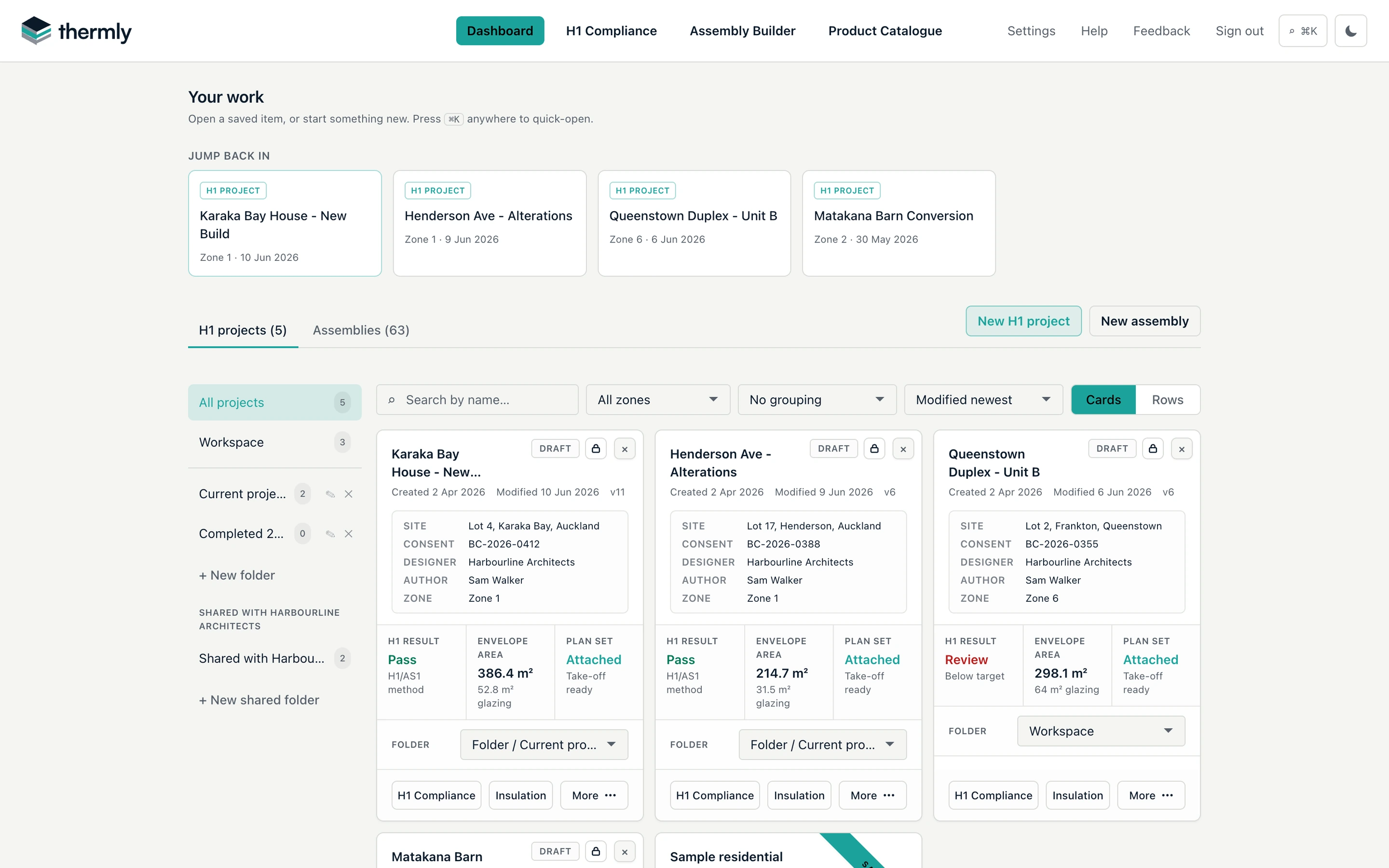The width and height of the screenshot is (1389, 868).
Task: Rename the Current projects folder pencil icon
Action: point(330,494)
